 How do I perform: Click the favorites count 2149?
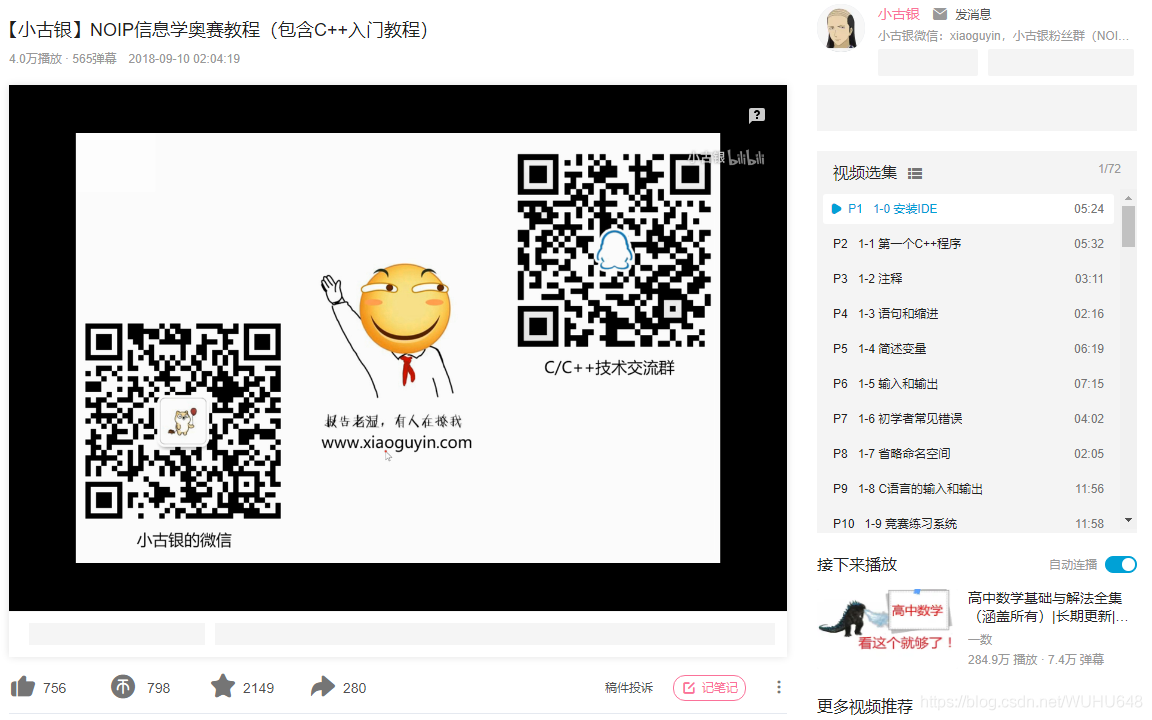point(259,688)
